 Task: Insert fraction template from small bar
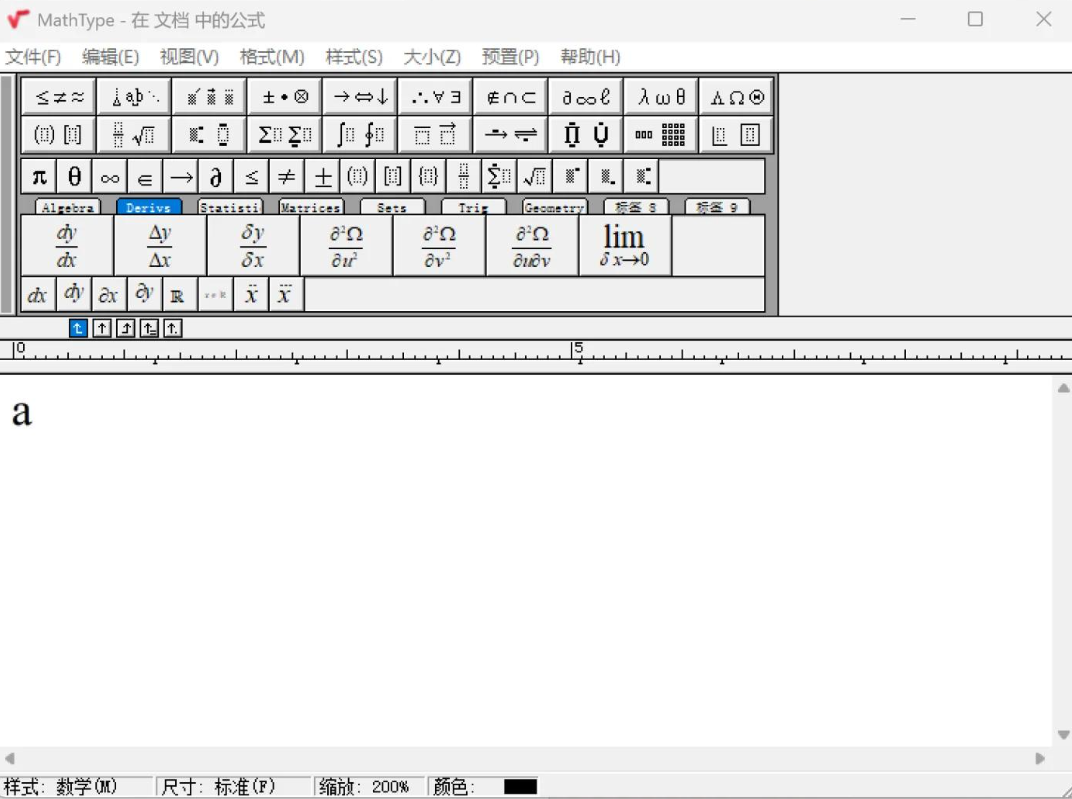[464, 177]
